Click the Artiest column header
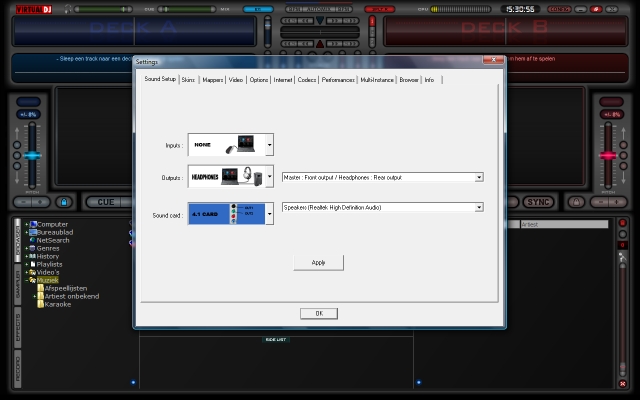This screenshot has width=640, height=400. coord(564,224)
